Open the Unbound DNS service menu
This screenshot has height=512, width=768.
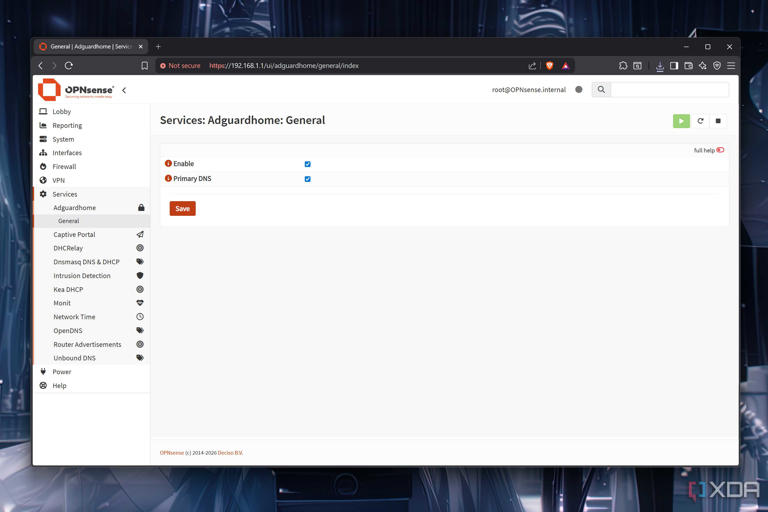point(75,358)
